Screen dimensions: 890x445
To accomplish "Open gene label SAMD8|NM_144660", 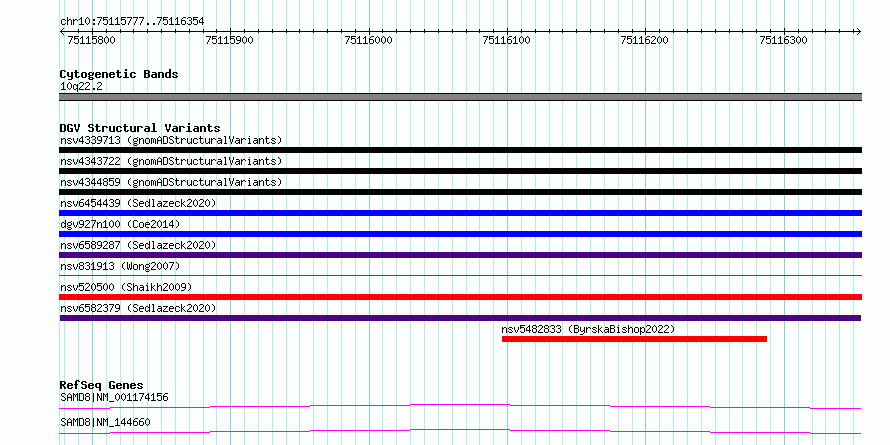I will [105, 423].
